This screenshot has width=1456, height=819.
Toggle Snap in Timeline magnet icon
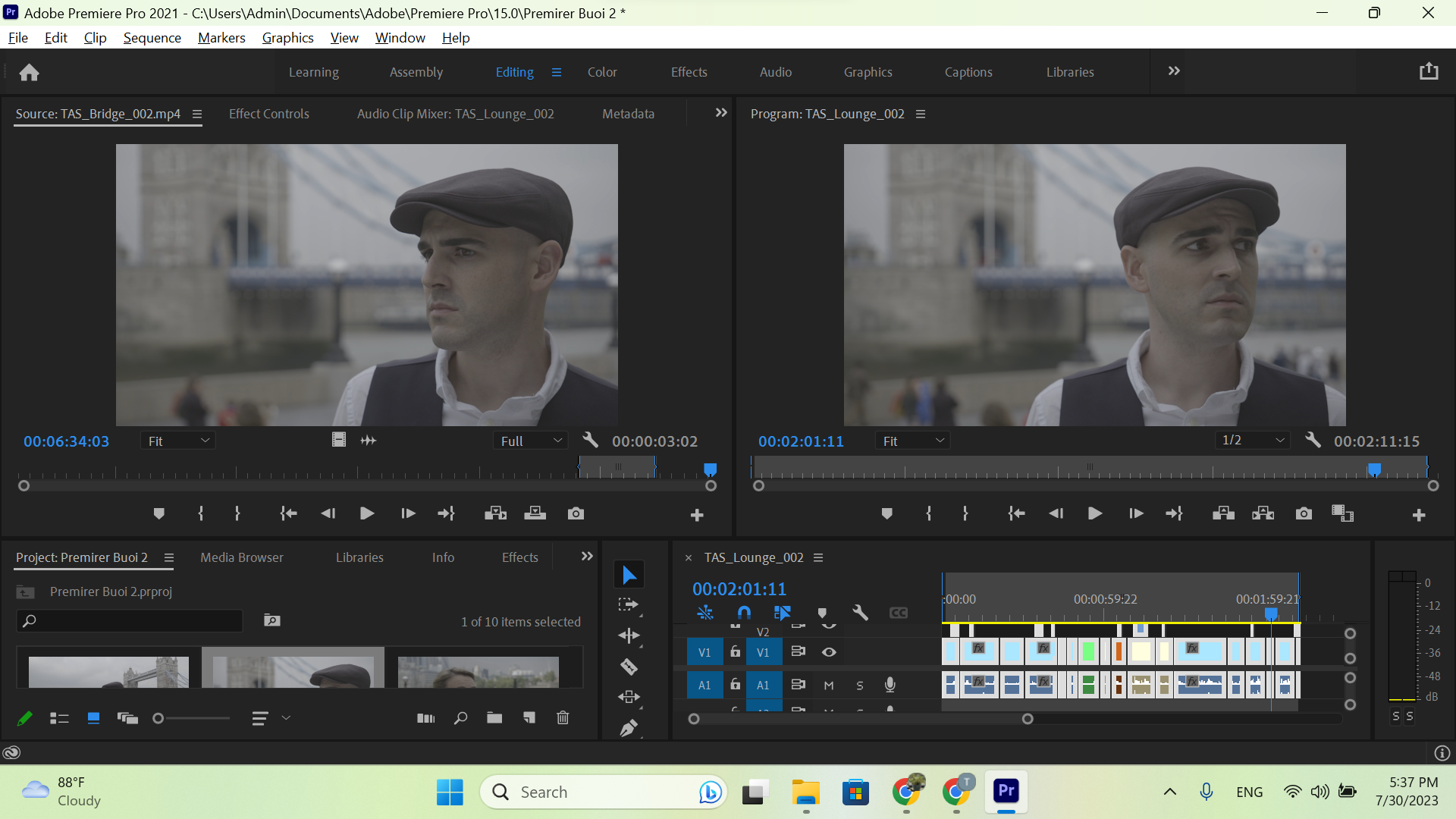coord(744,613)
